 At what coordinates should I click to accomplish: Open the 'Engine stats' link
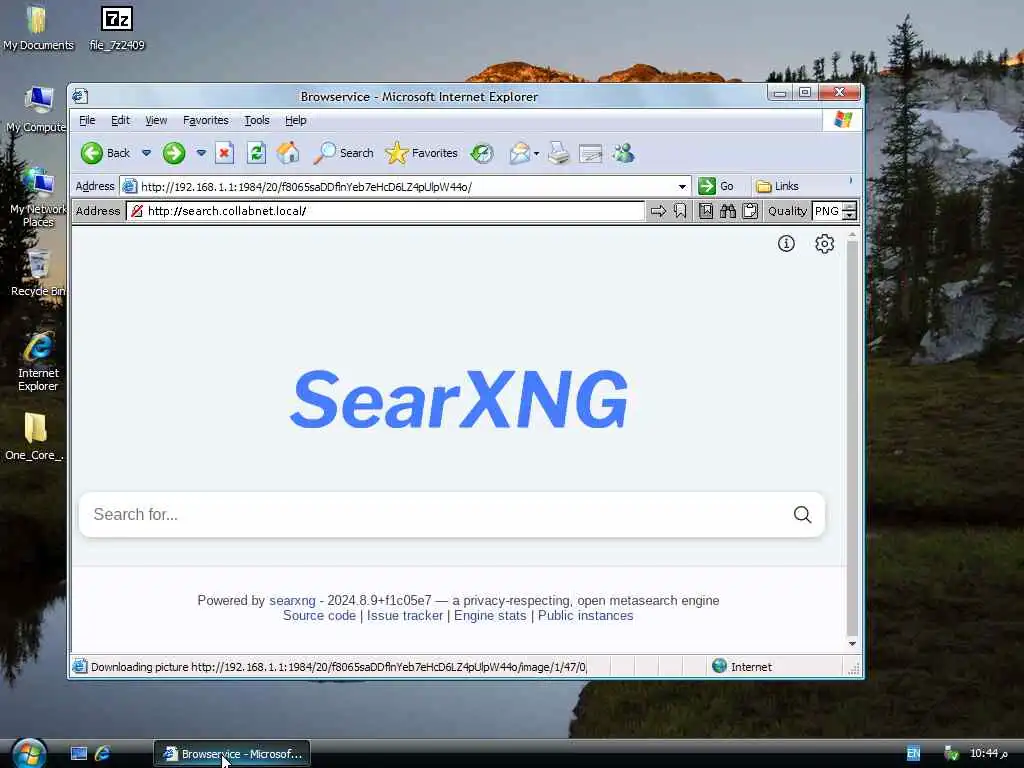coord(490,616)
